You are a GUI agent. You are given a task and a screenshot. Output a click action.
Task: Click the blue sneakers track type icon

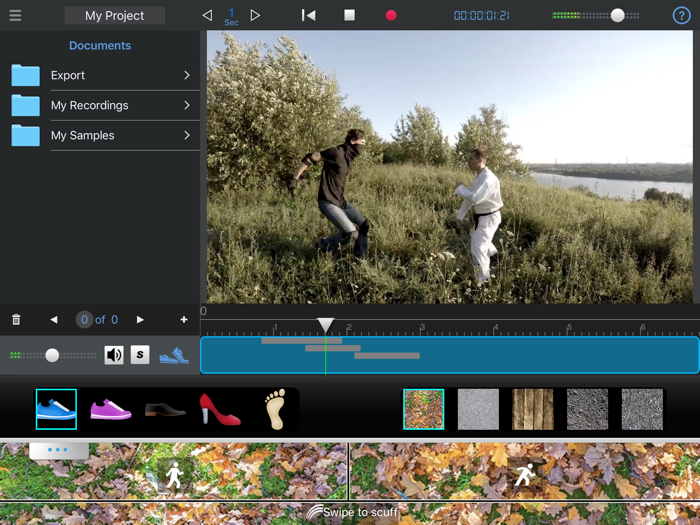[x=174, y=355]
